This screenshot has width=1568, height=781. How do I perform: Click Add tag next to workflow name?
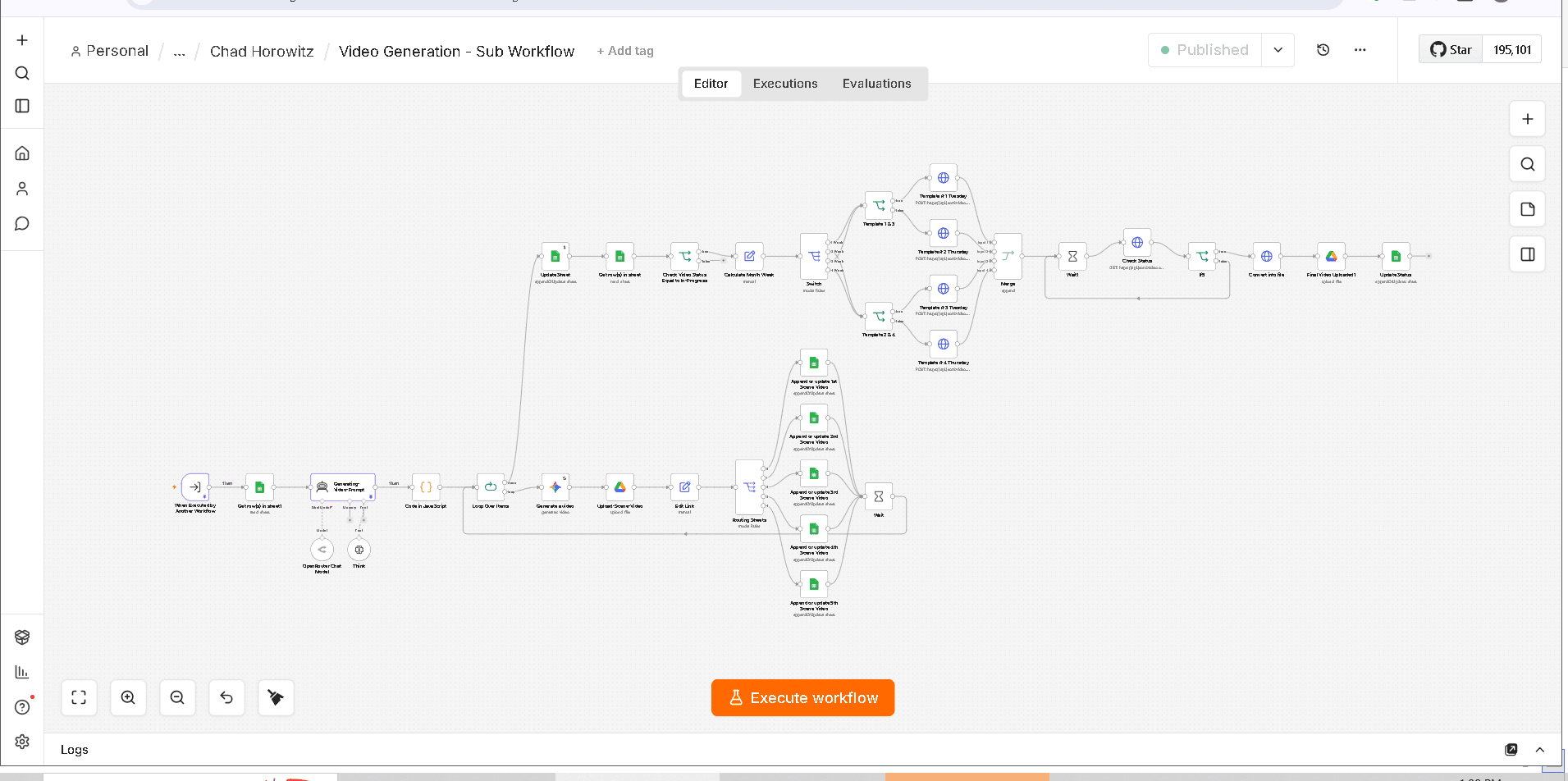pyautogui.click(x=625, y=51)
